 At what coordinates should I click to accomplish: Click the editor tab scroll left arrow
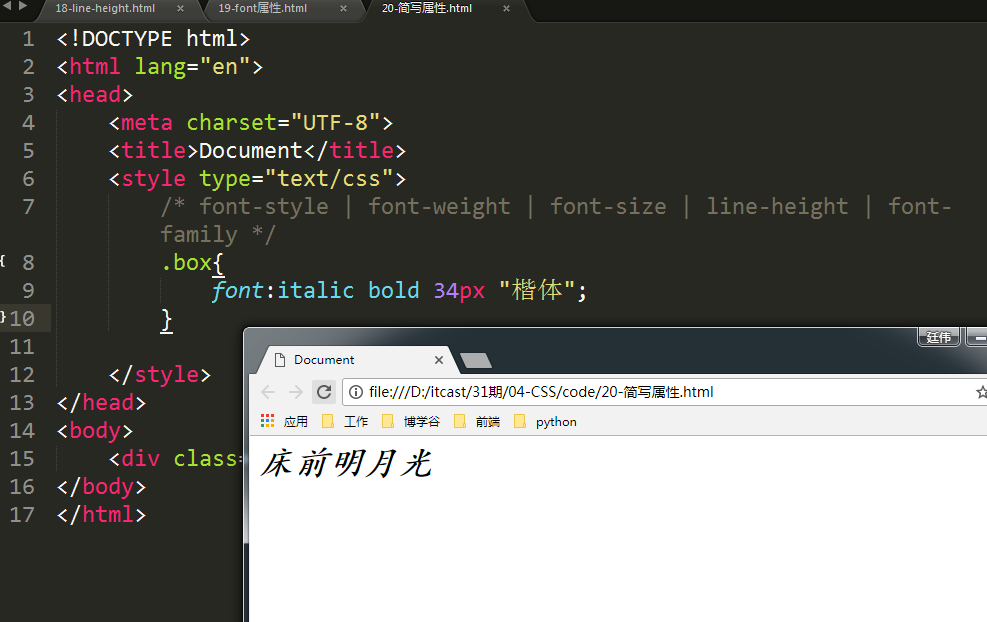coord(8,6)
